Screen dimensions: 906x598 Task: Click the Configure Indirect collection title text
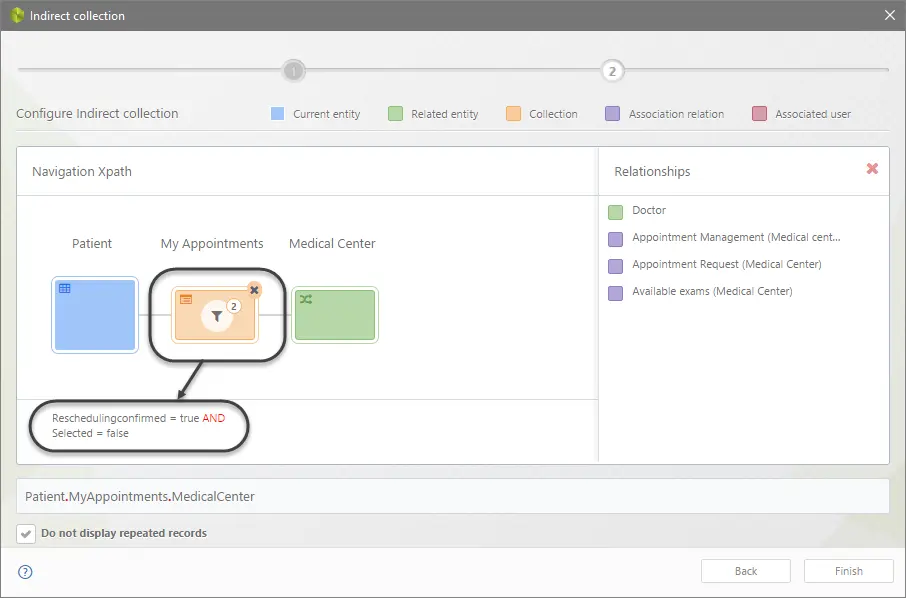[x=97, y=114]
